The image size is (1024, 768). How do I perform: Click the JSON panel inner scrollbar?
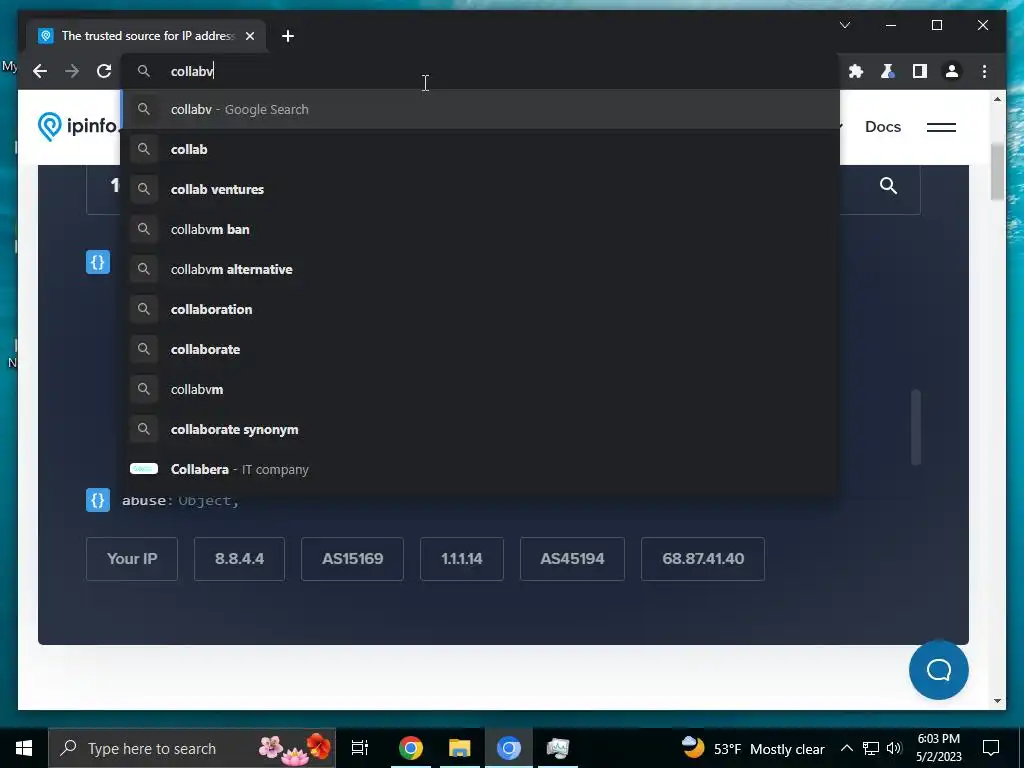(916, 427)
